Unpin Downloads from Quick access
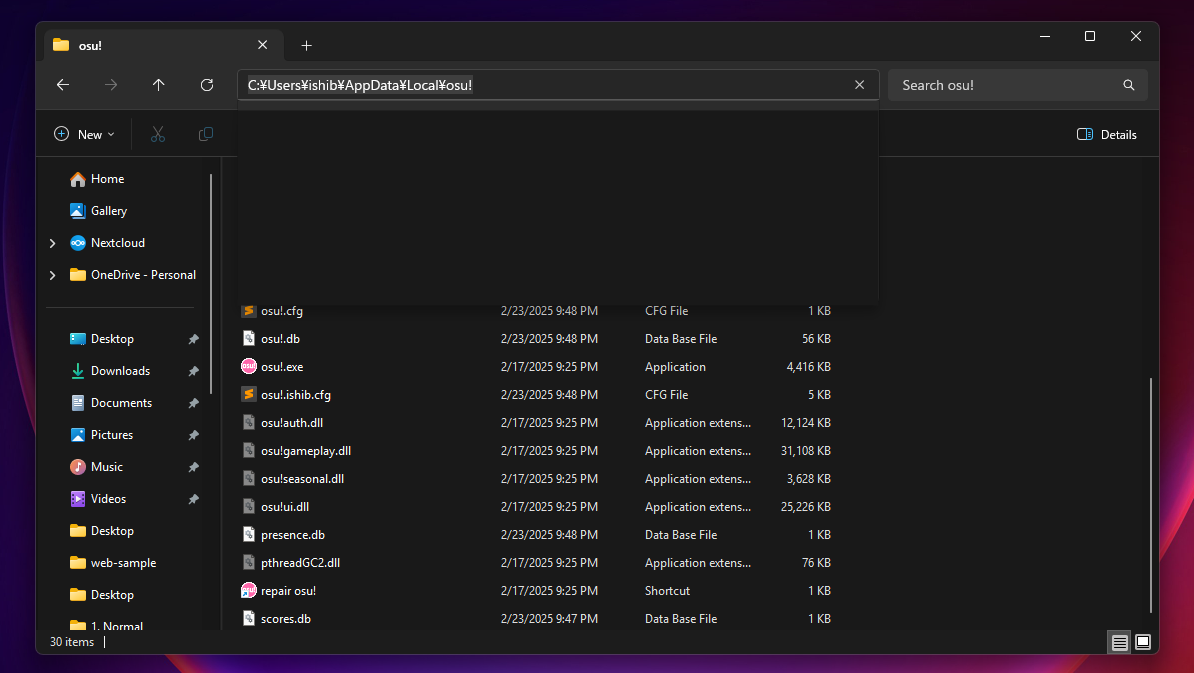The image size is (1194, 673). [193, 371]
